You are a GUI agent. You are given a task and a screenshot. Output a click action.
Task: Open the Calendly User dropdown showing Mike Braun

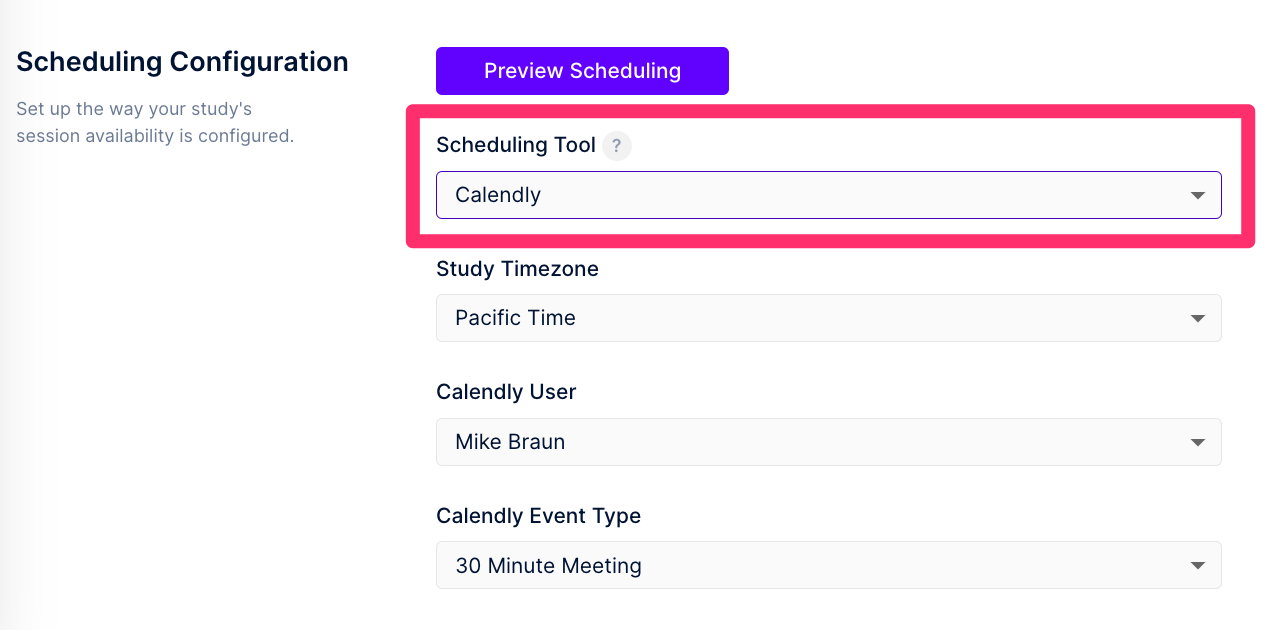[828, 442]
